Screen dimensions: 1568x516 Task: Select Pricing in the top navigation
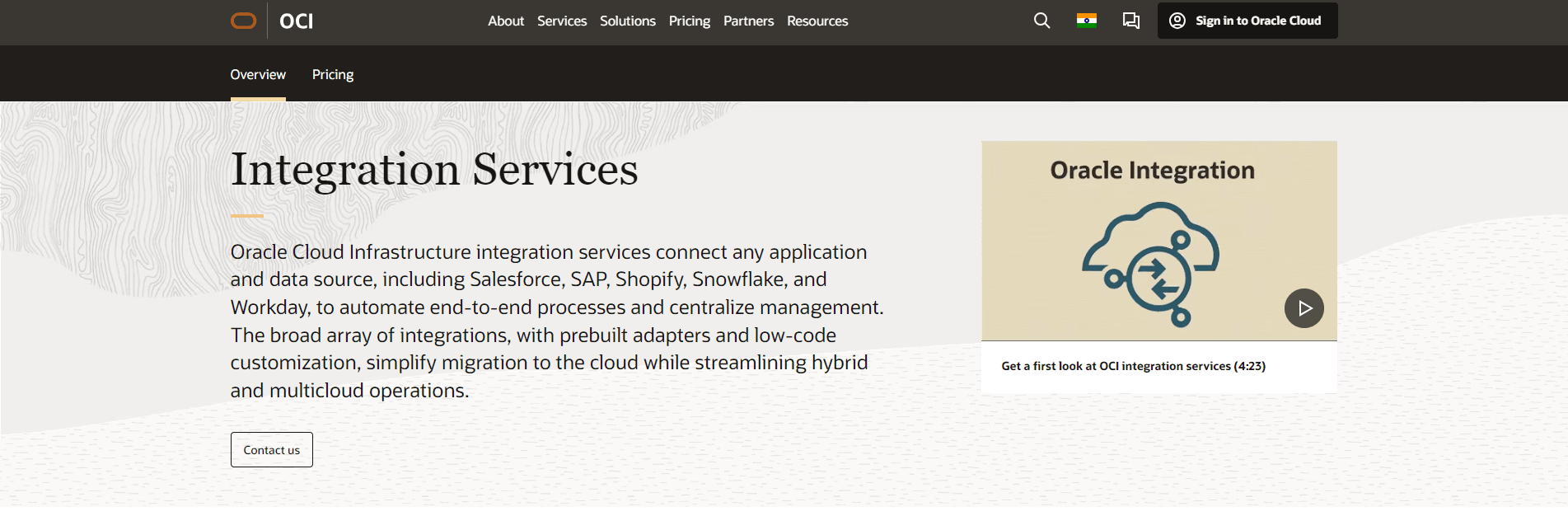click(689, 21)
